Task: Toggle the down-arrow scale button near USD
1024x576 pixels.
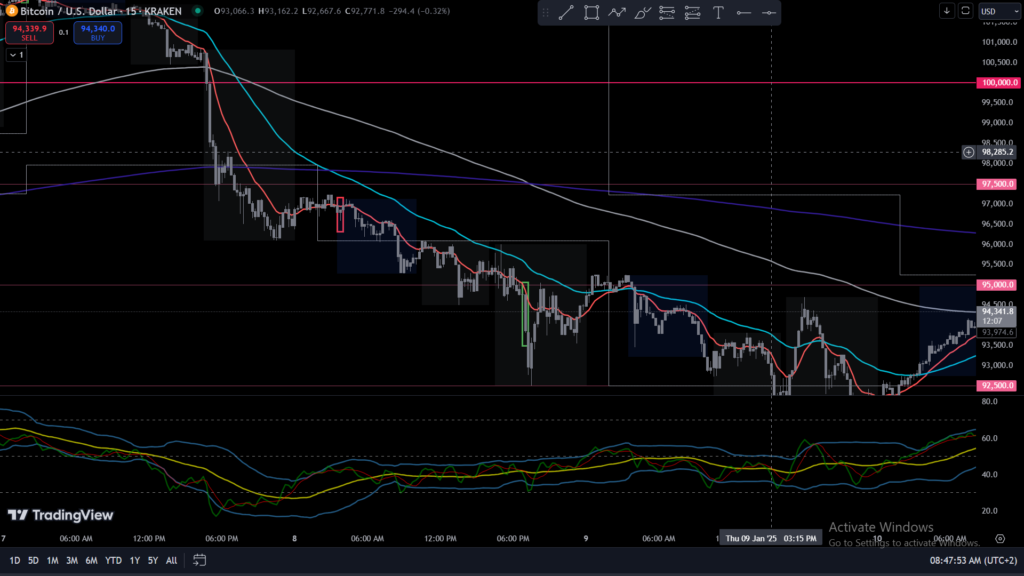Action: click(x=947, y=11)
